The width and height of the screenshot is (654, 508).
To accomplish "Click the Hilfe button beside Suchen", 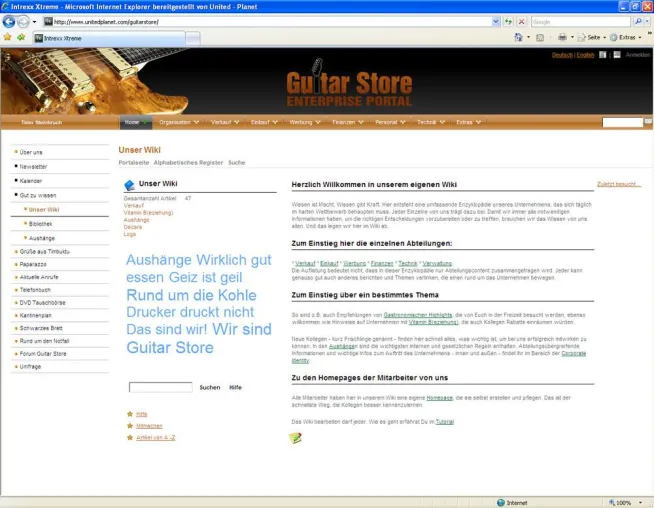I will point(235,387).
